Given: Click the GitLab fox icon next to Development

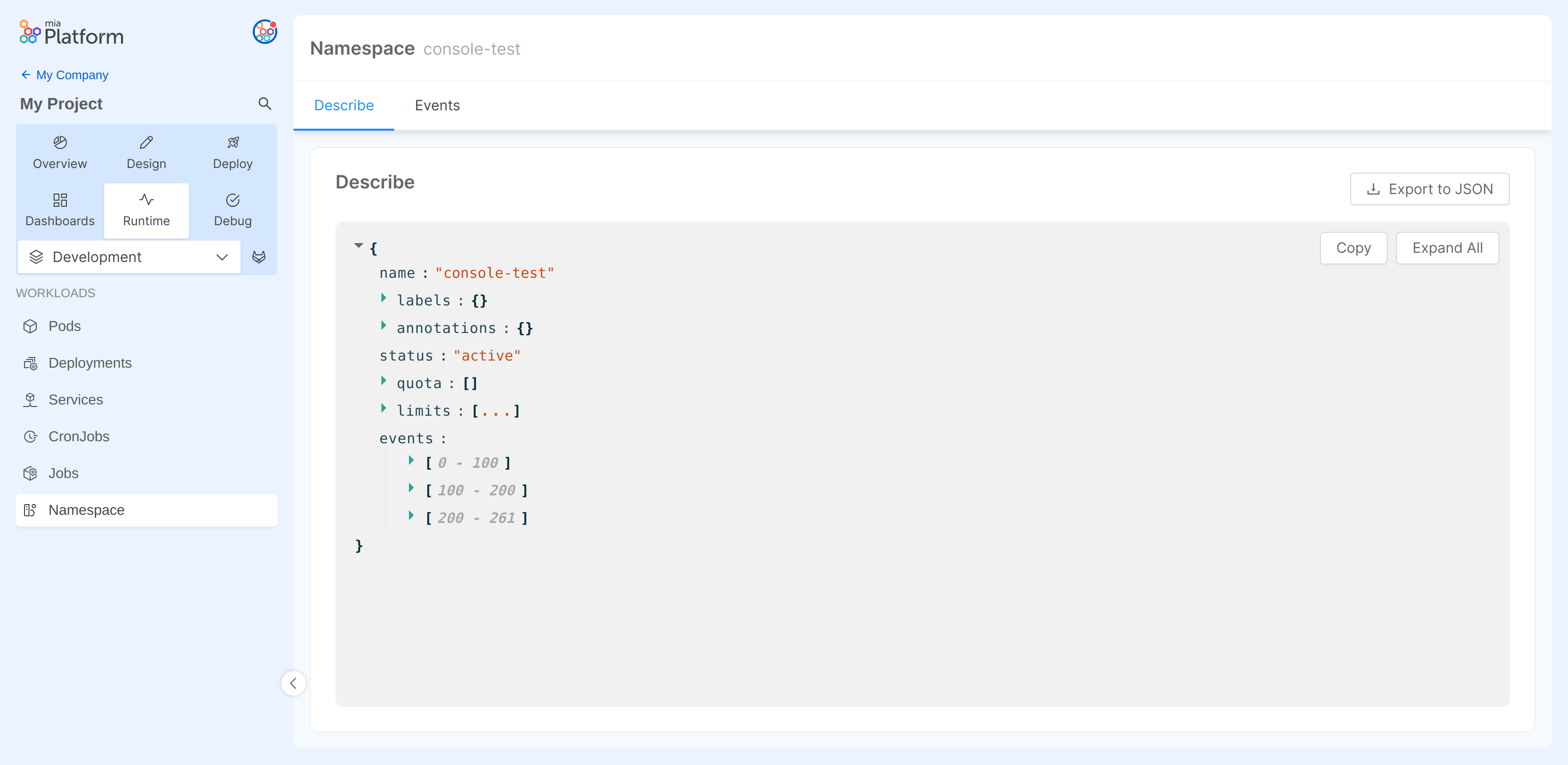Looking at the screenshot, I should tap(259, 257).
